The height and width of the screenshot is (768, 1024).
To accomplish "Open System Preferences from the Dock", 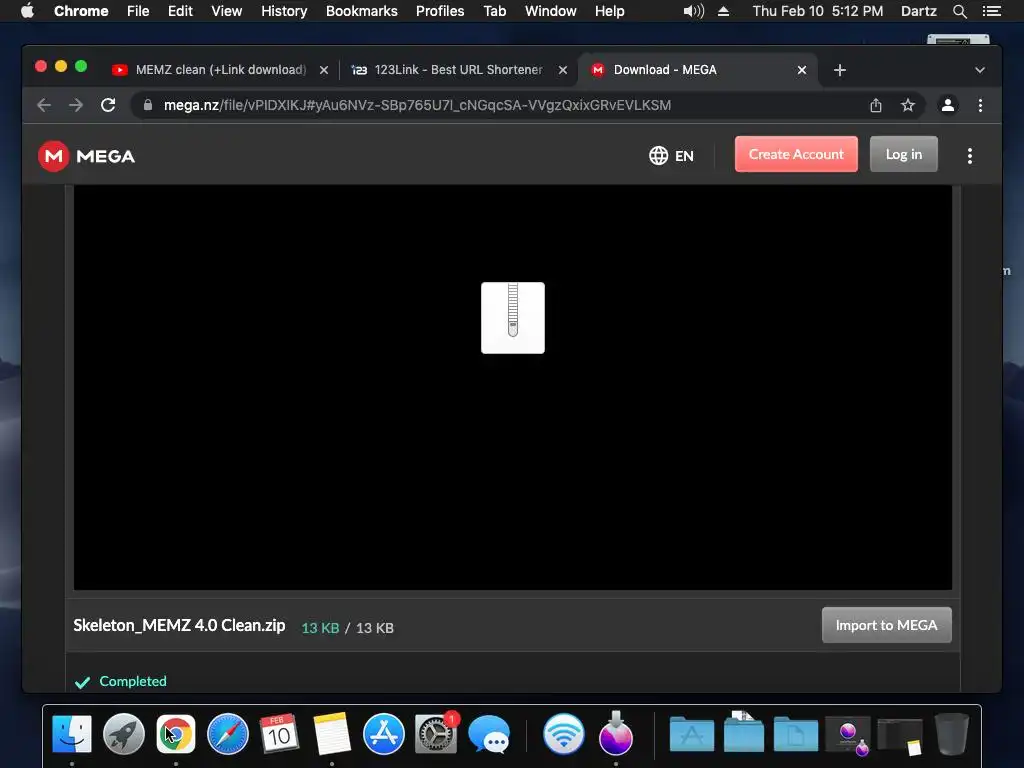I will click(436, 734).
